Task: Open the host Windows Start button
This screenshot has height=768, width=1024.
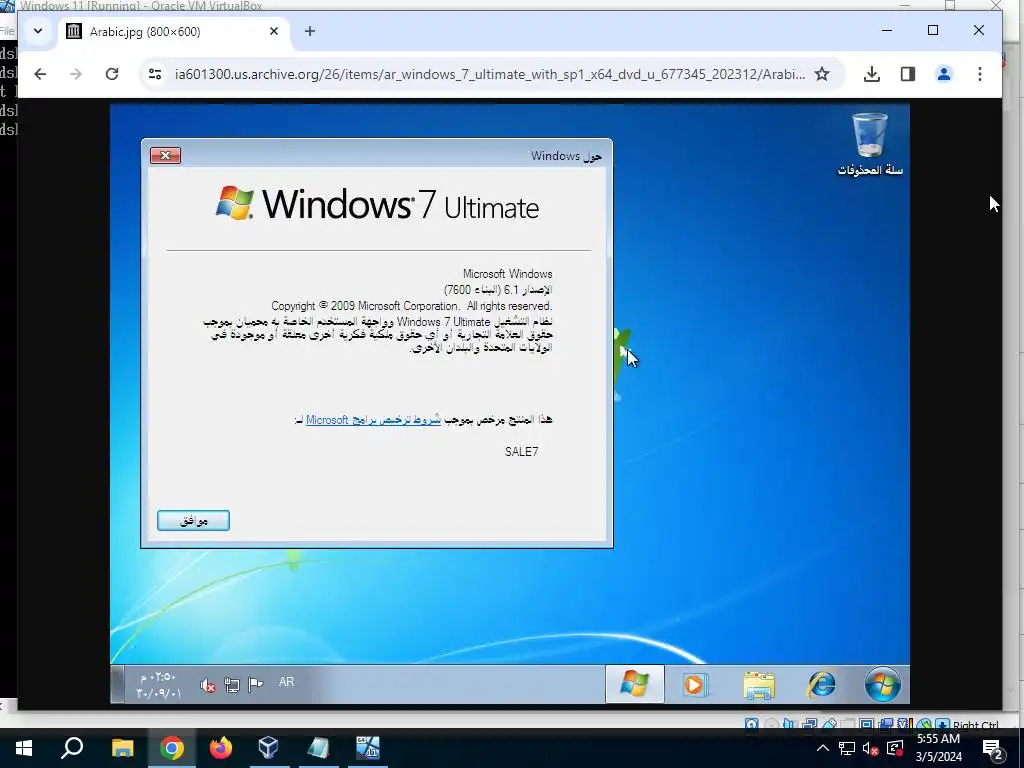Action: tap(24, 748)
